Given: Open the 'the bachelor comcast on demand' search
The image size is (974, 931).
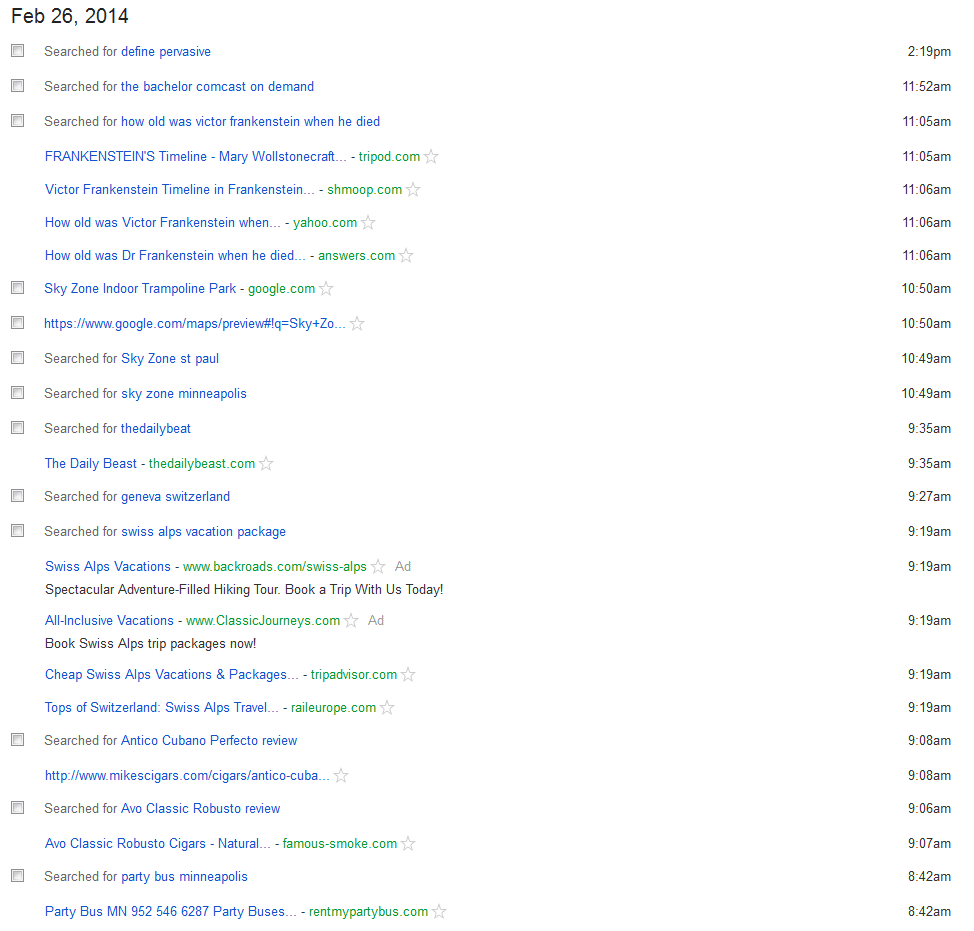Looking at the screenshot, I should (216, 86).
